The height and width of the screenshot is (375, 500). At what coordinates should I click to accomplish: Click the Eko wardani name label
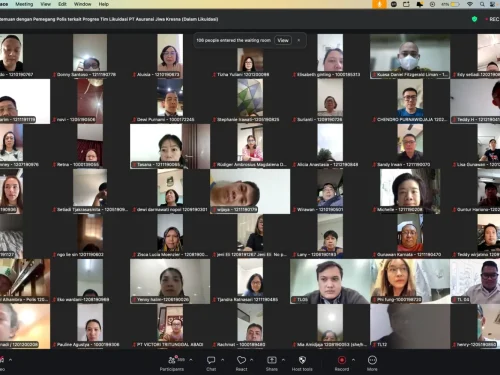81,300
